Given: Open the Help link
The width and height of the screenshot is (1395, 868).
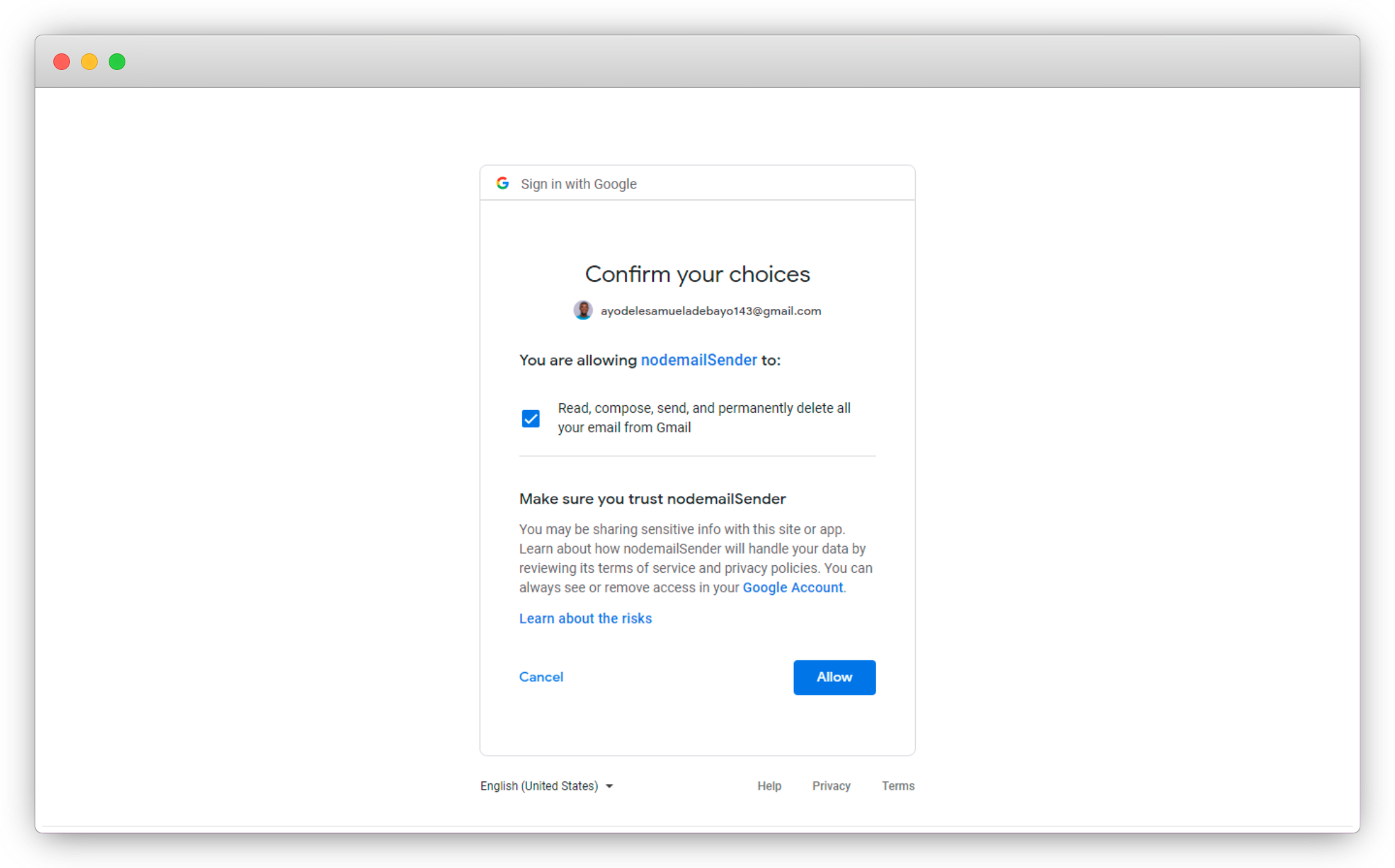Looking at the screenshot, I should [770, 786].
